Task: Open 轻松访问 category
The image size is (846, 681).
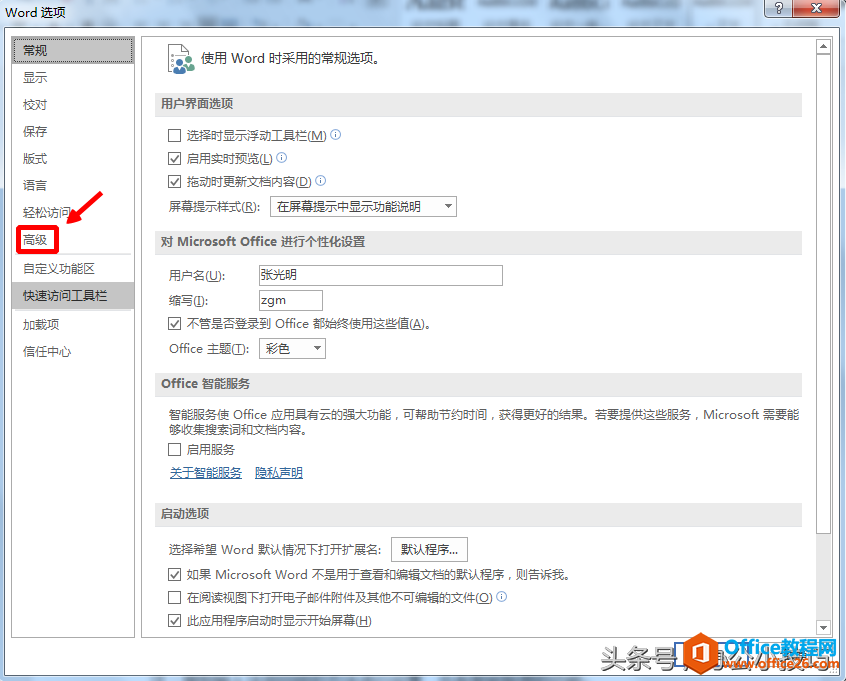Action: coord(73,213)
